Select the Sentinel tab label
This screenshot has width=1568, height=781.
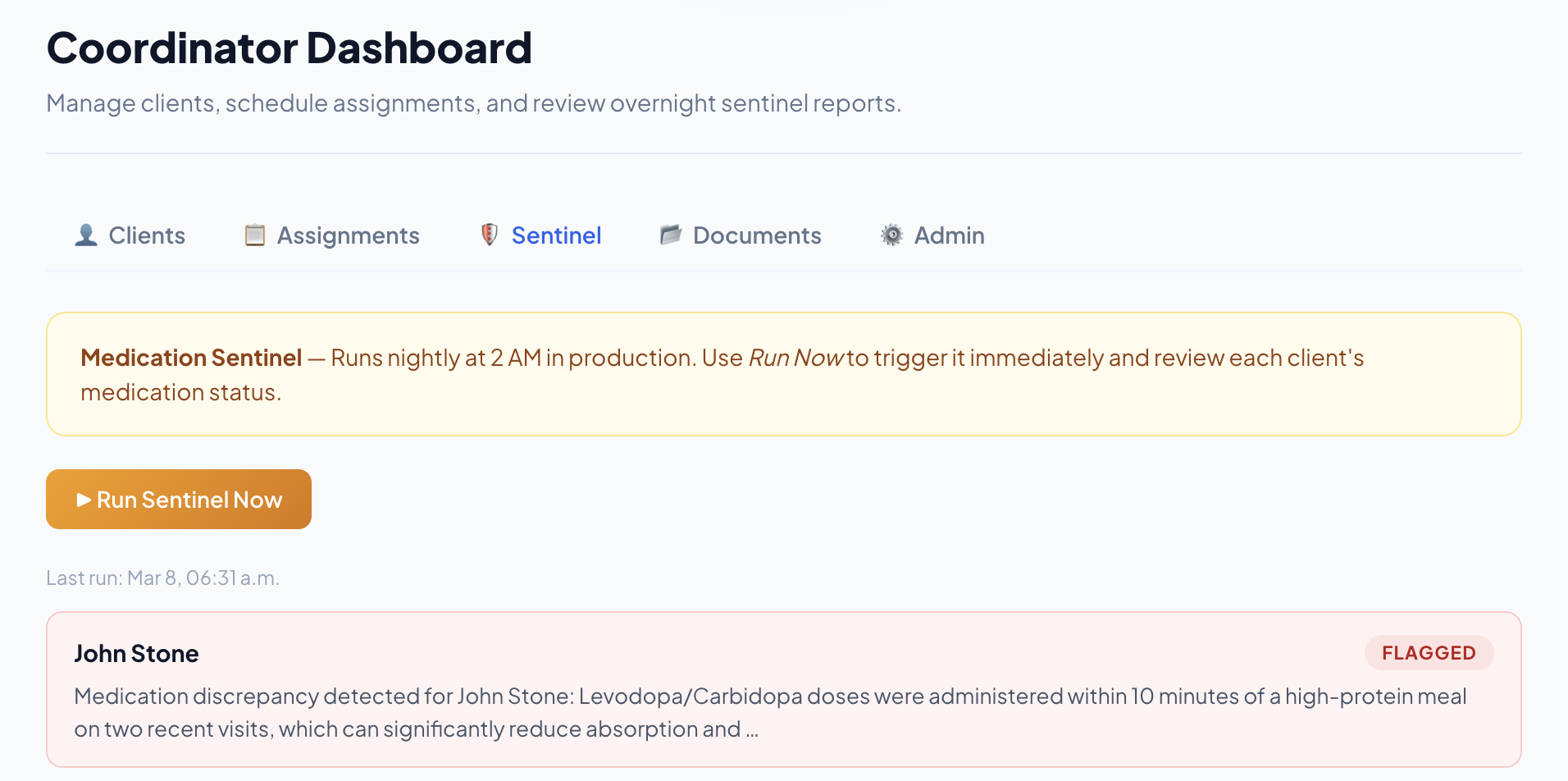[x=556, y=235]
